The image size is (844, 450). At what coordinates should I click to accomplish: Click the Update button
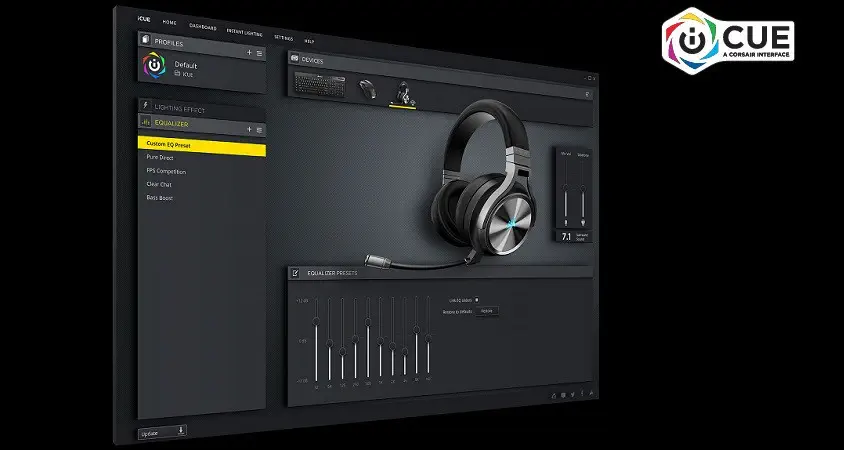tap(161, 432)
